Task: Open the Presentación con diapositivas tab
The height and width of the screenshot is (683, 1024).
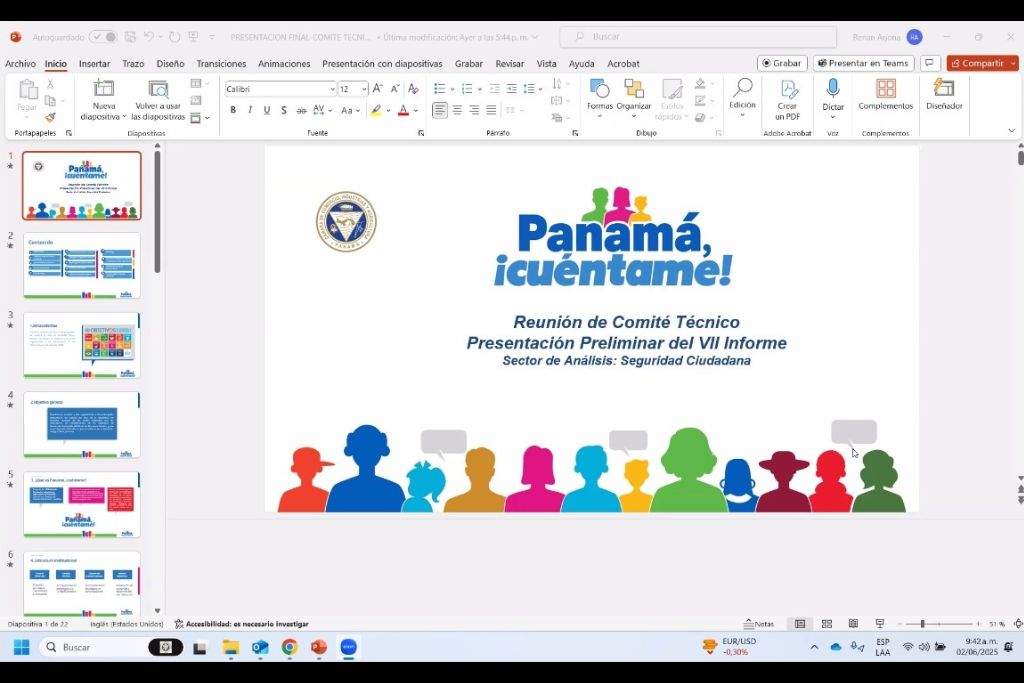Action: [x=382, y=63]
